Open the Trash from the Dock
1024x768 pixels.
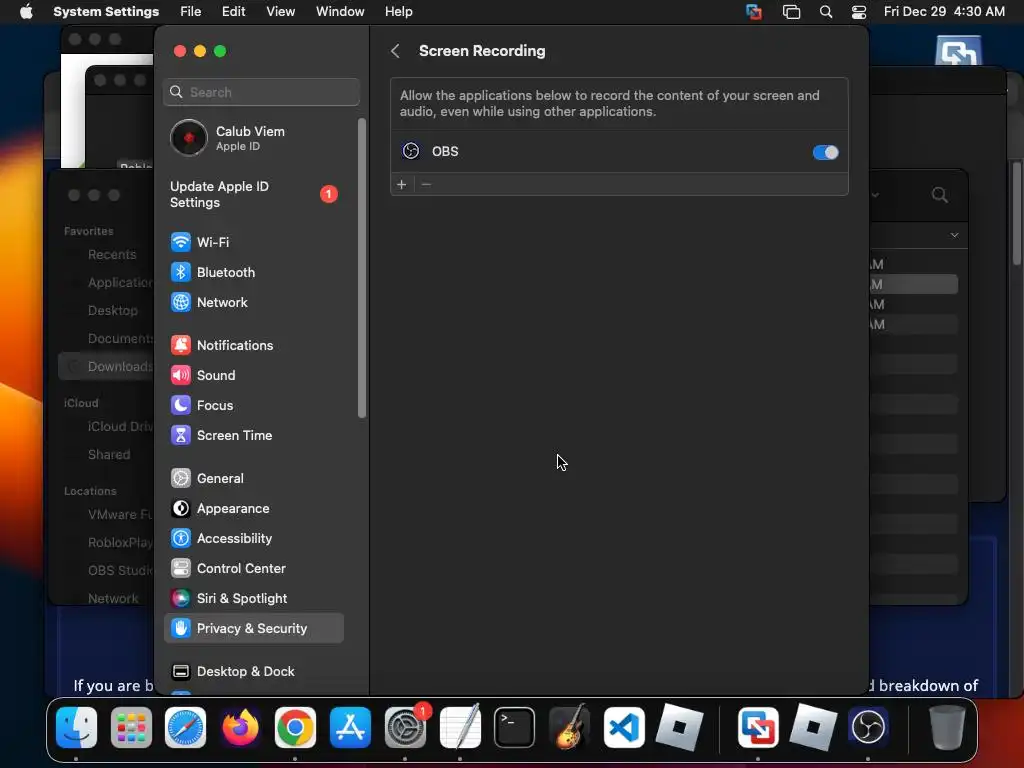pyautogui.click(x=947, y=727)
